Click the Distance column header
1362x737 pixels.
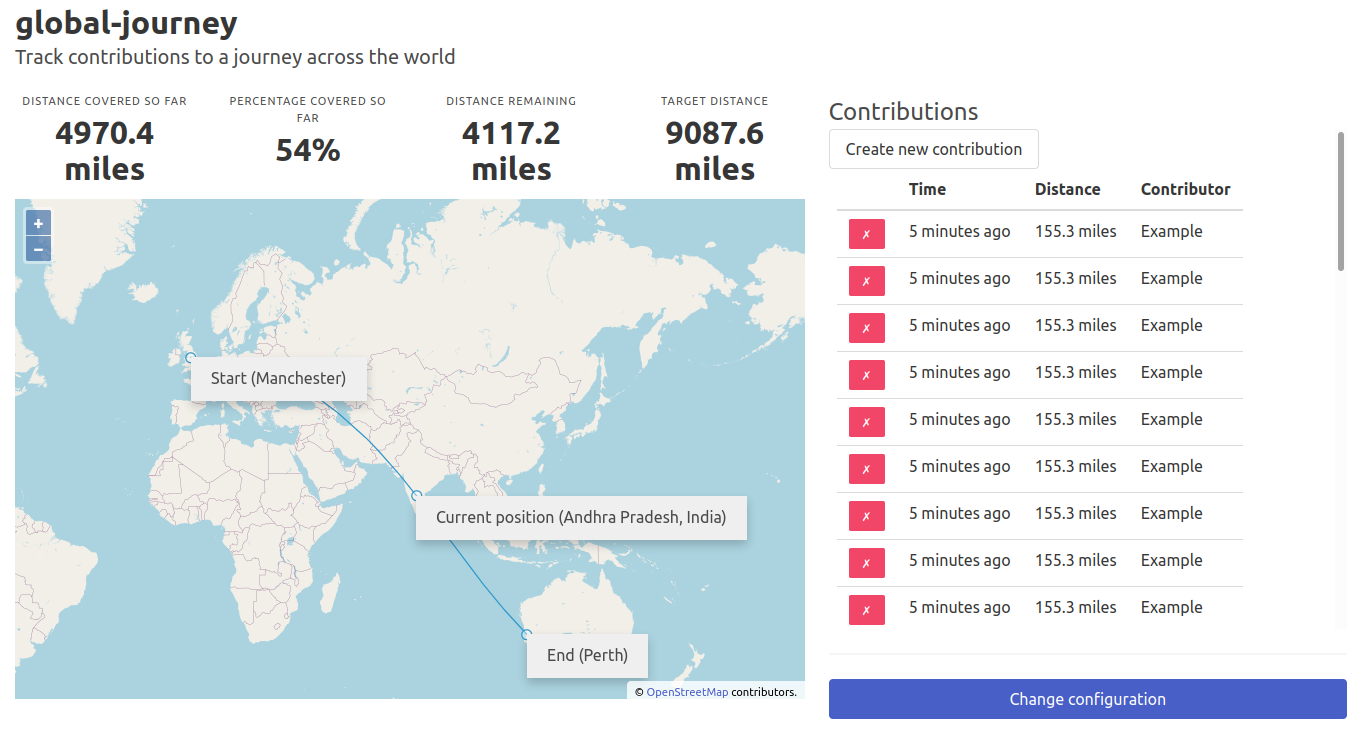1067,189
